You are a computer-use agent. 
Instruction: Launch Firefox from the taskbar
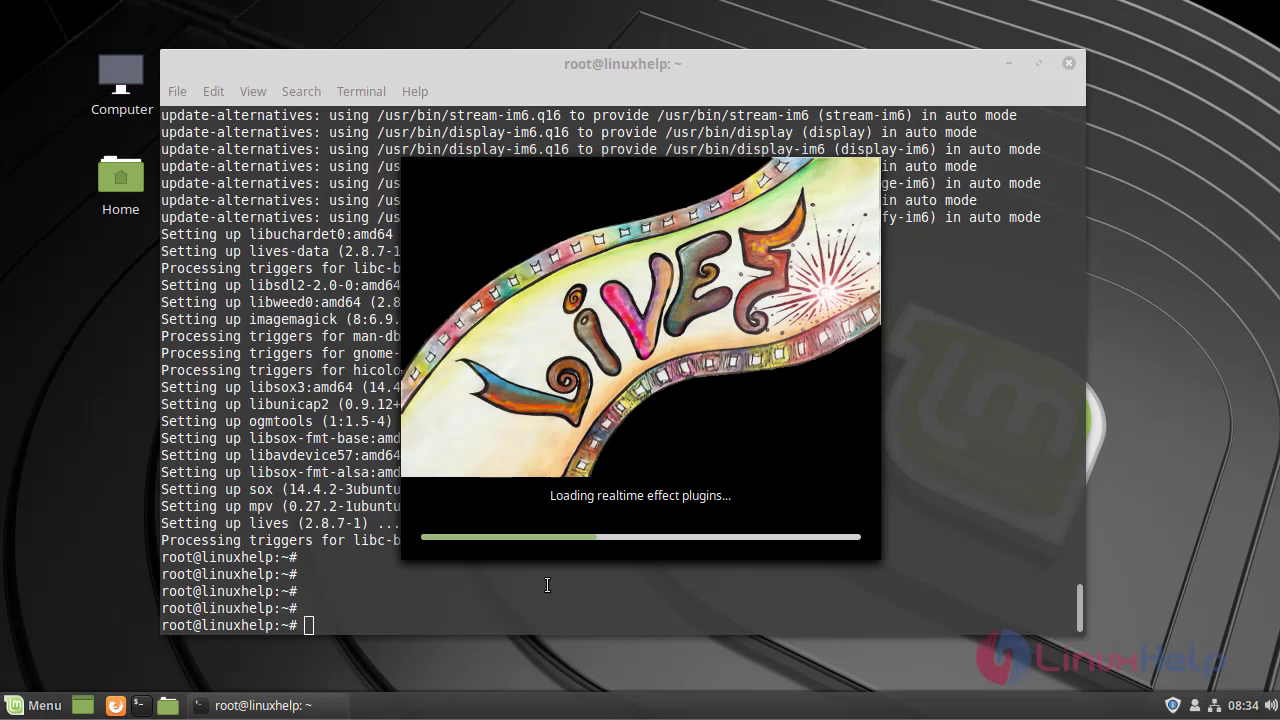coord(115,705)
